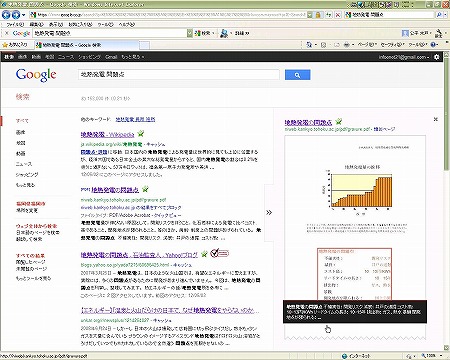This screenshot has width=450, height=360.
Task: Refresh the page with the refresh icon
Action: (x=329, y=15)
